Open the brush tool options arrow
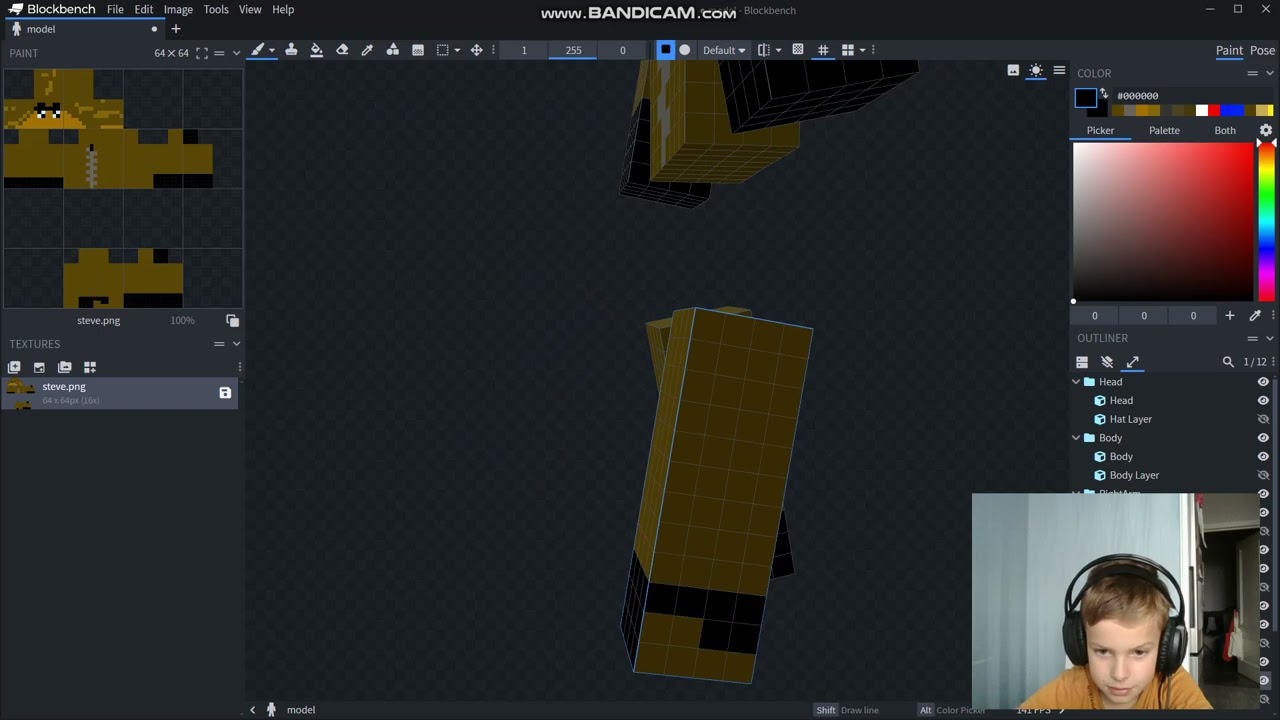 (271, 50)
